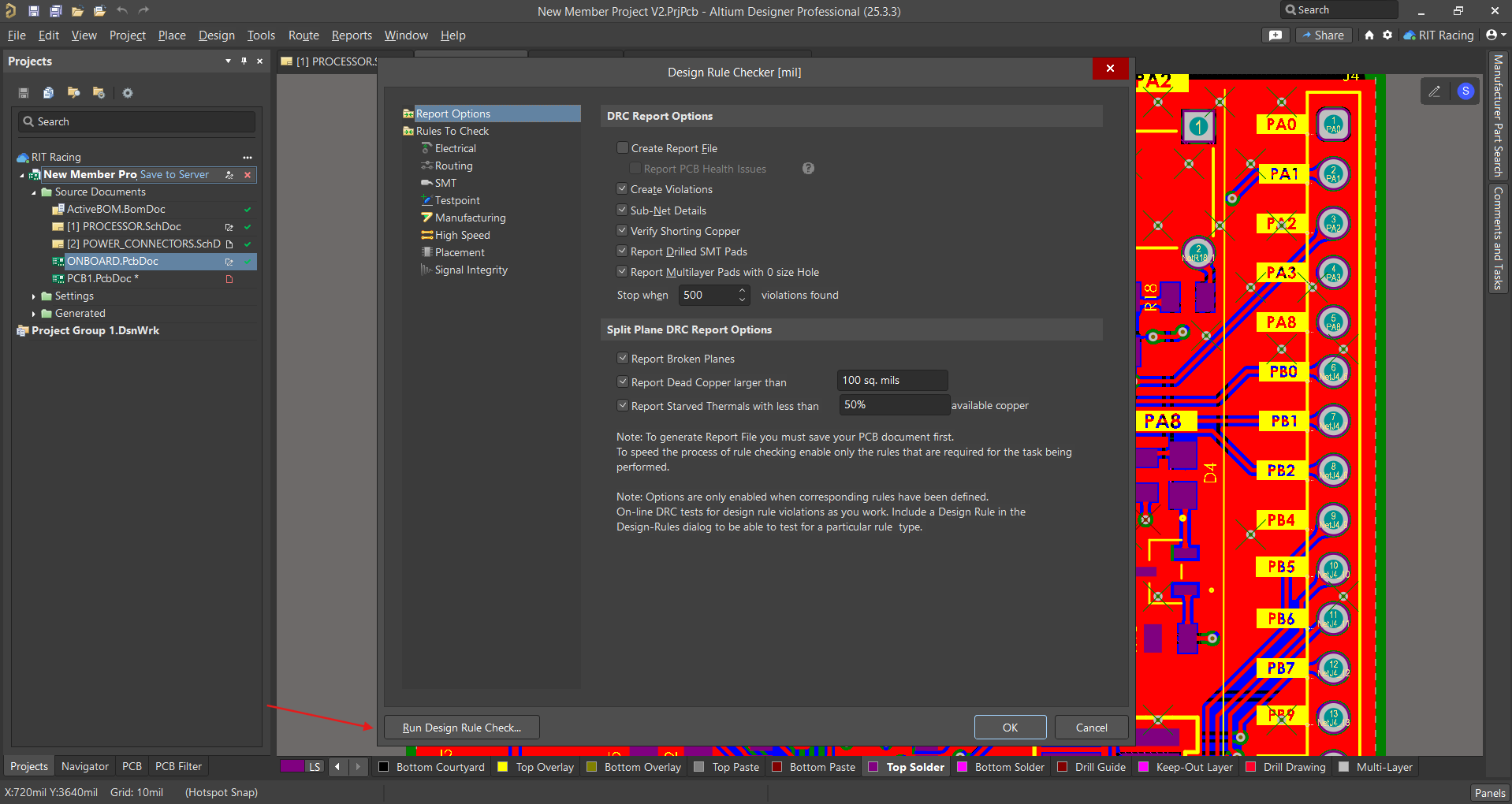
Task: Close the Projects panel
Action: pos(260,61)
